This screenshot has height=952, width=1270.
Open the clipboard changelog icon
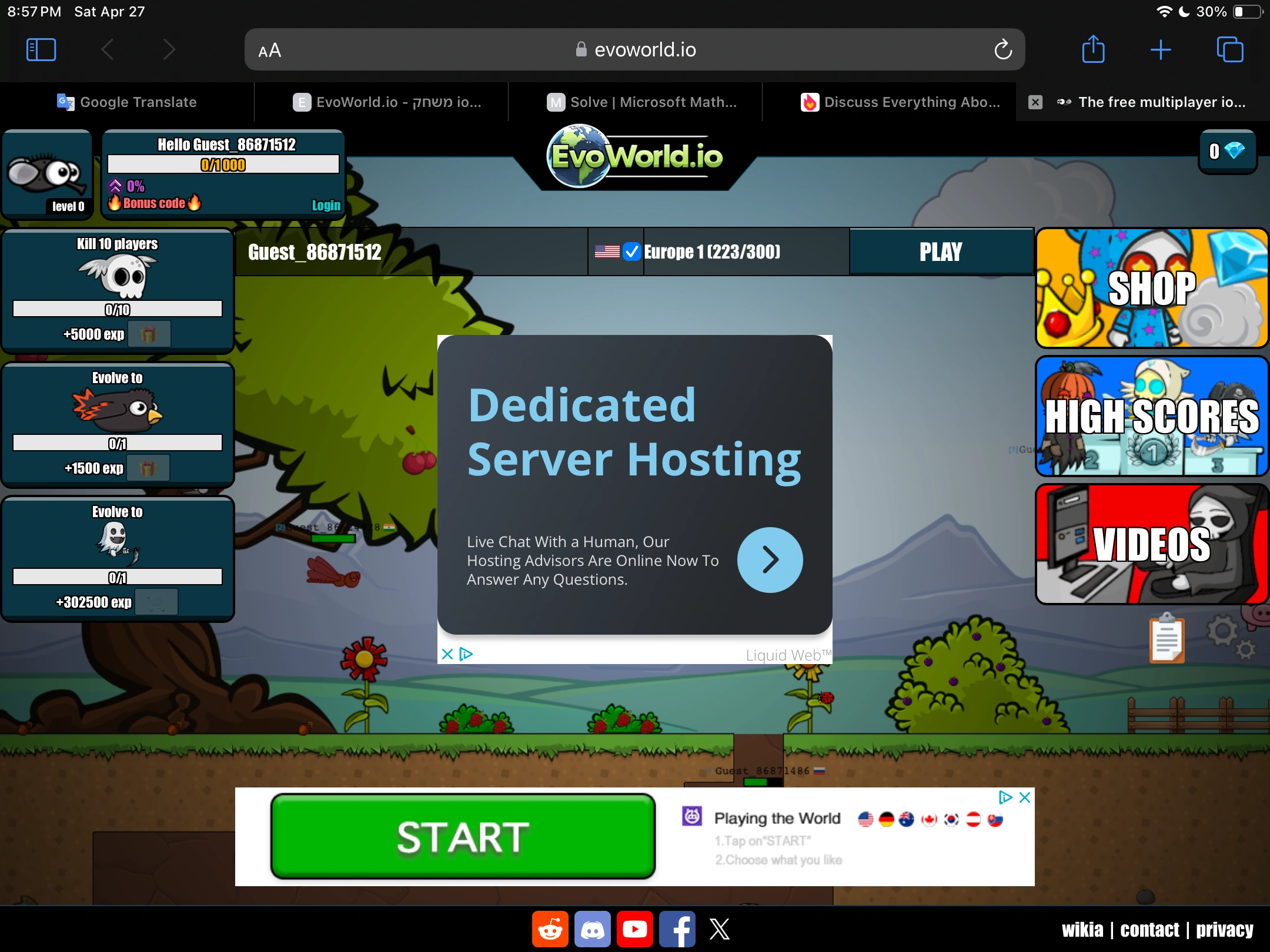click(x=1167, y=638)
